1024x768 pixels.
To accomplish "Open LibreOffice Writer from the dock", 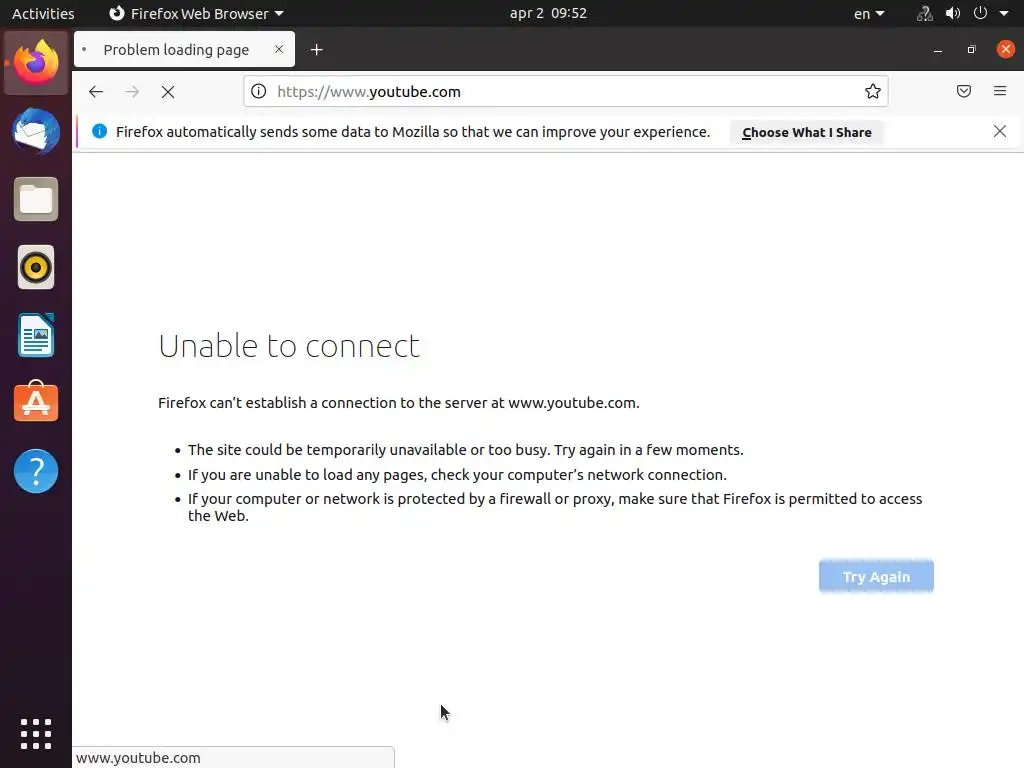I will pos(36,335).
